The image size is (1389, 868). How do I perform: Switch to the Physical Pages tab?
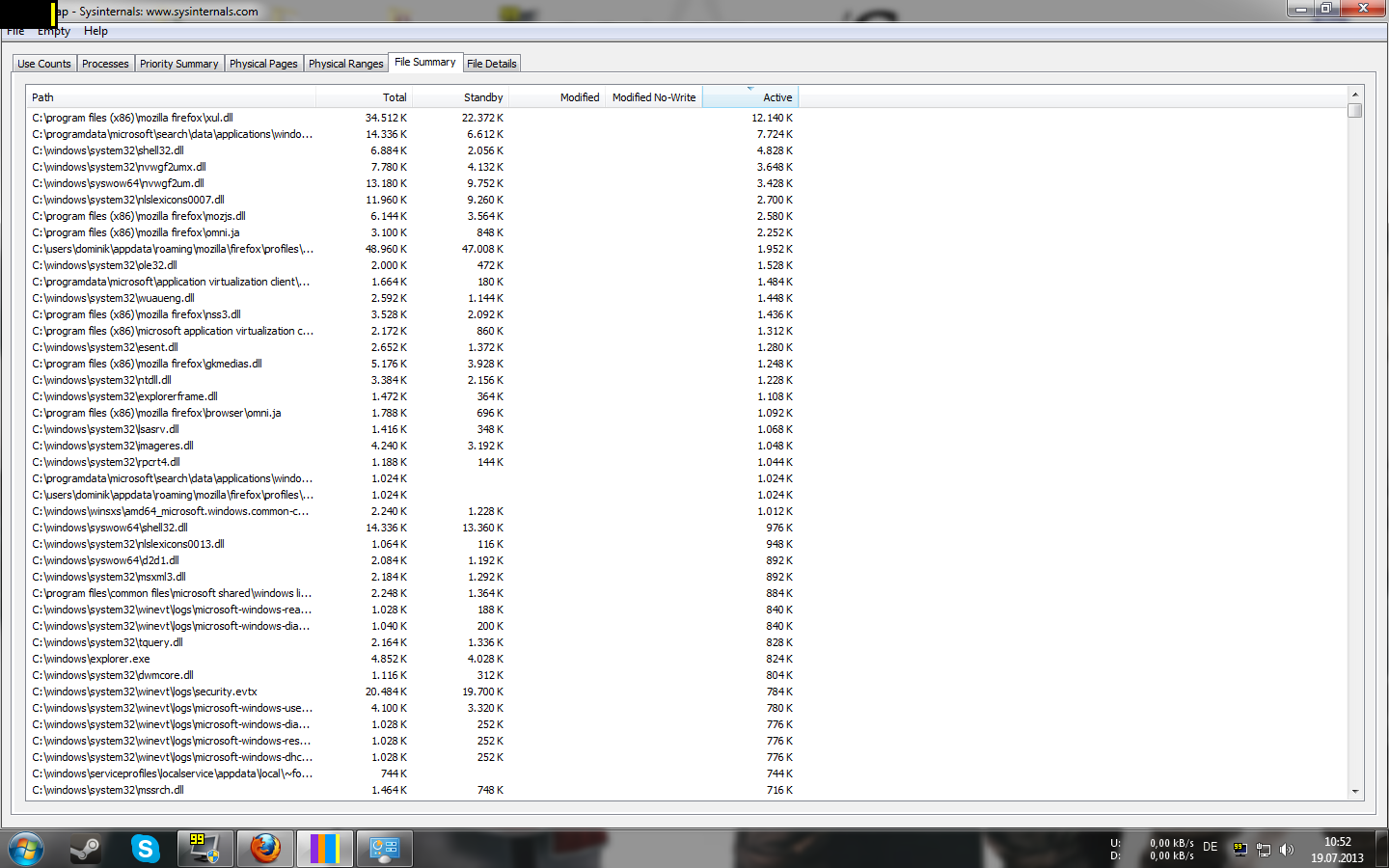(x=263, y=64)
